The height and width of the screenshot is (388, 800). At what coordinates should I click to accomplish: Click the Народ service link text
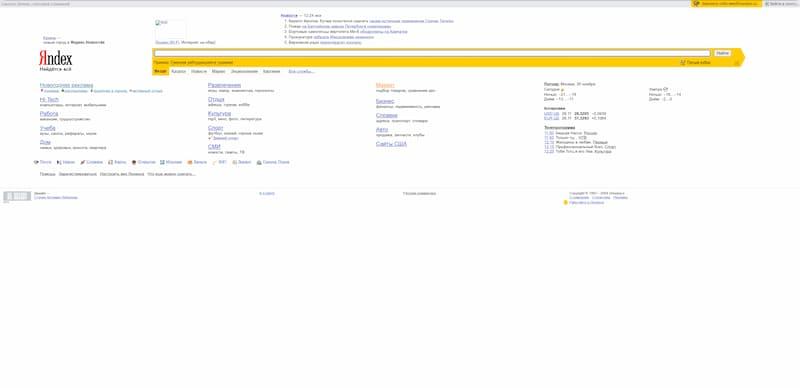coord(69,162)
